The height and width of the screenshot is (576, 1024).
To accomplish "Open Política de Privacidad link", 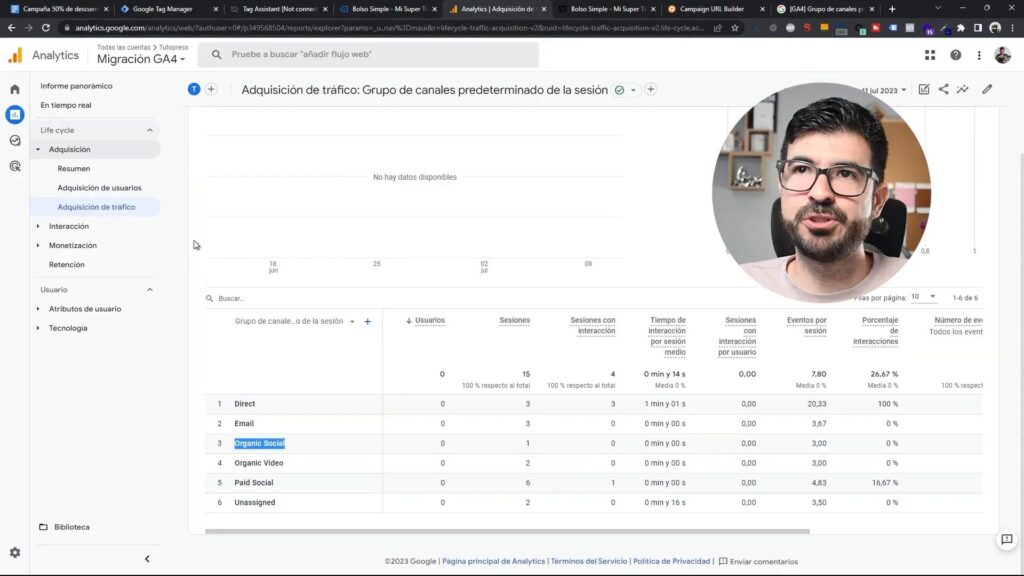I will tap(671, 562).
